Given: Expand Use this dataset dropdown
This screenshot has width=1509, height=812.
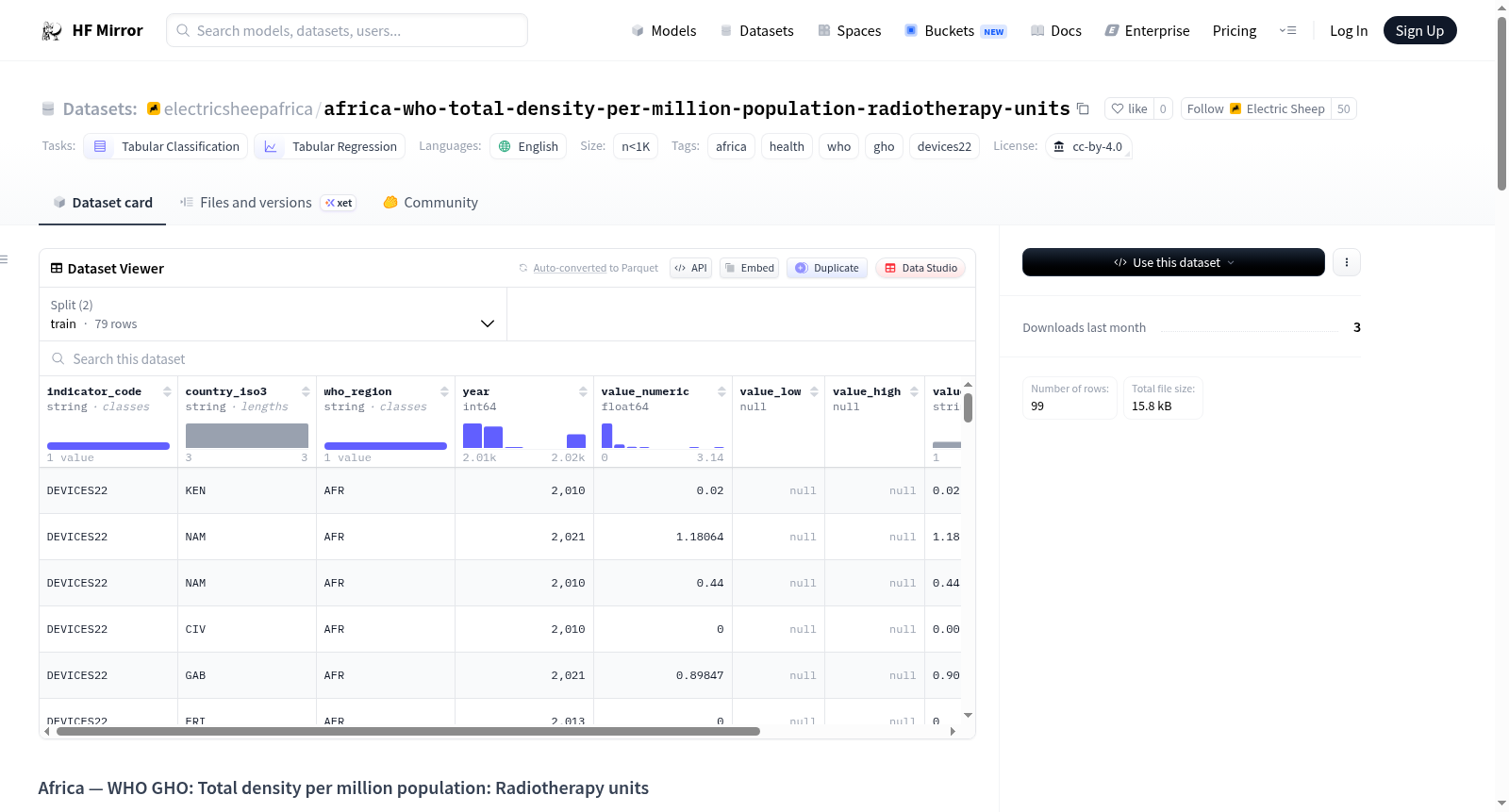Looking at the screenshot, I should [x=1173, y=262].
